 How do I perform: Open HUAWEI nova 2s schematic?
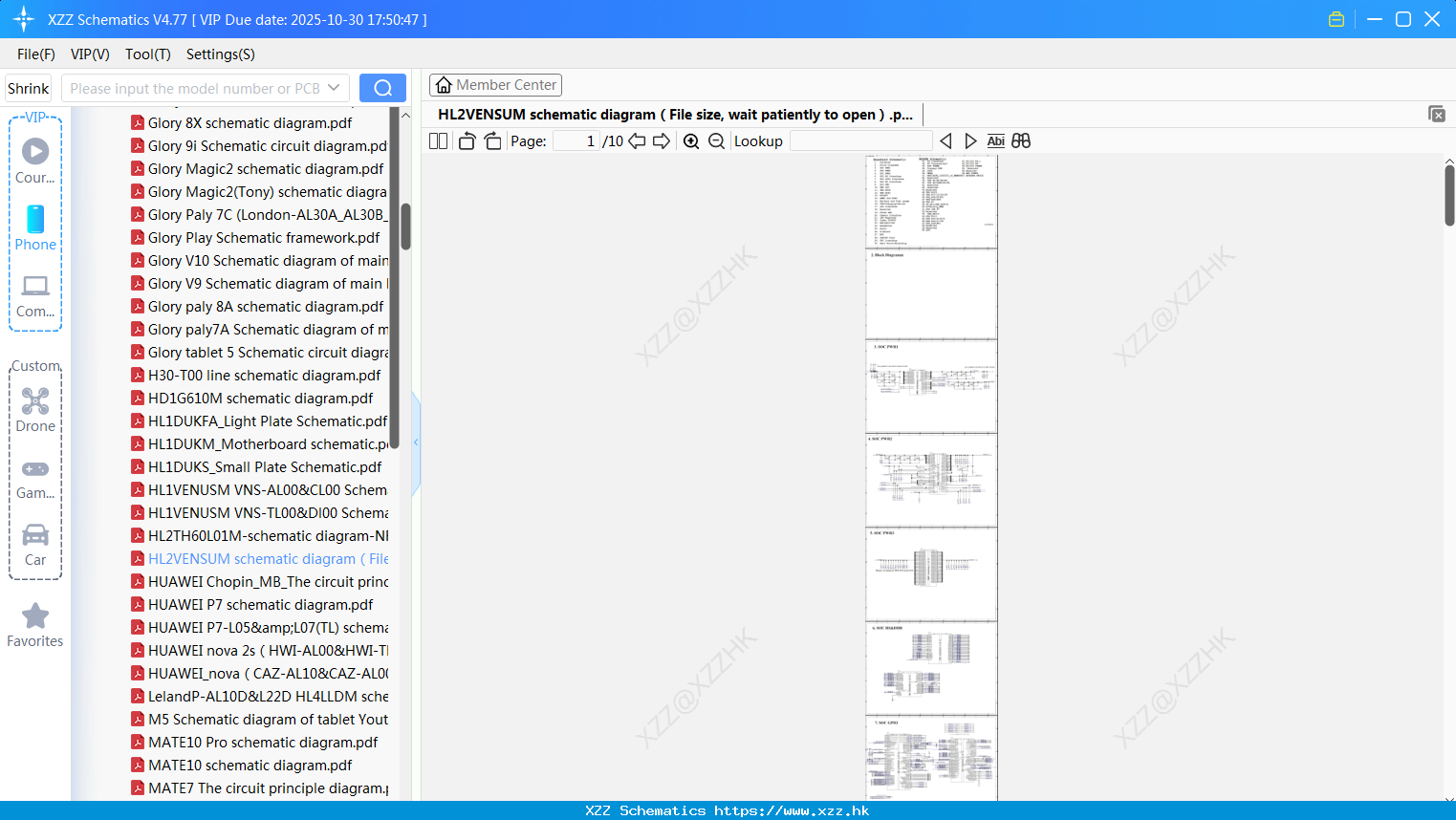pyautogui.click(x=259, y=650)
